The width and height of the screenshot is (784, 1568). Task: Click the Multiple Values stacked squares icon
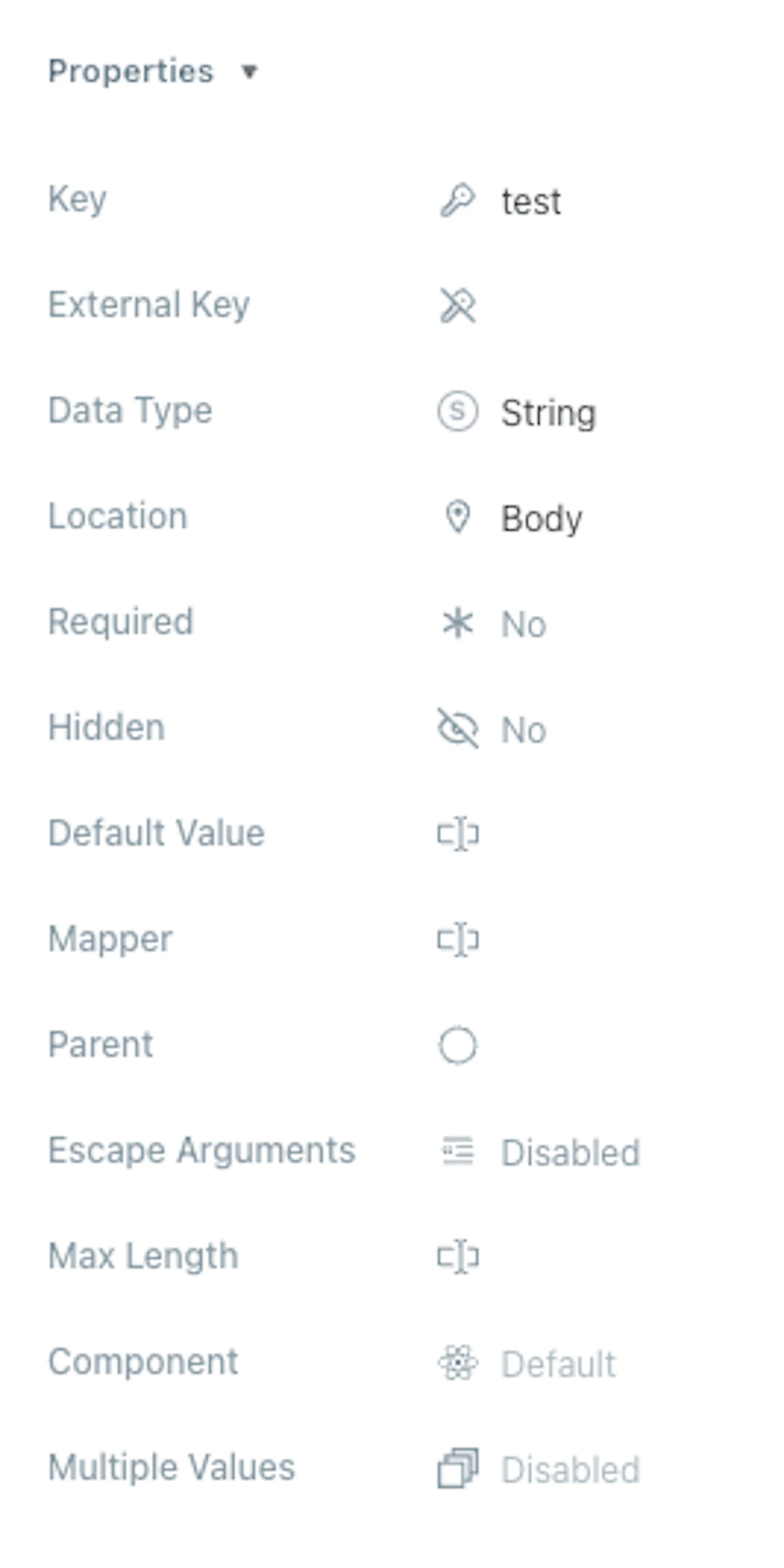pos(457,1469)
